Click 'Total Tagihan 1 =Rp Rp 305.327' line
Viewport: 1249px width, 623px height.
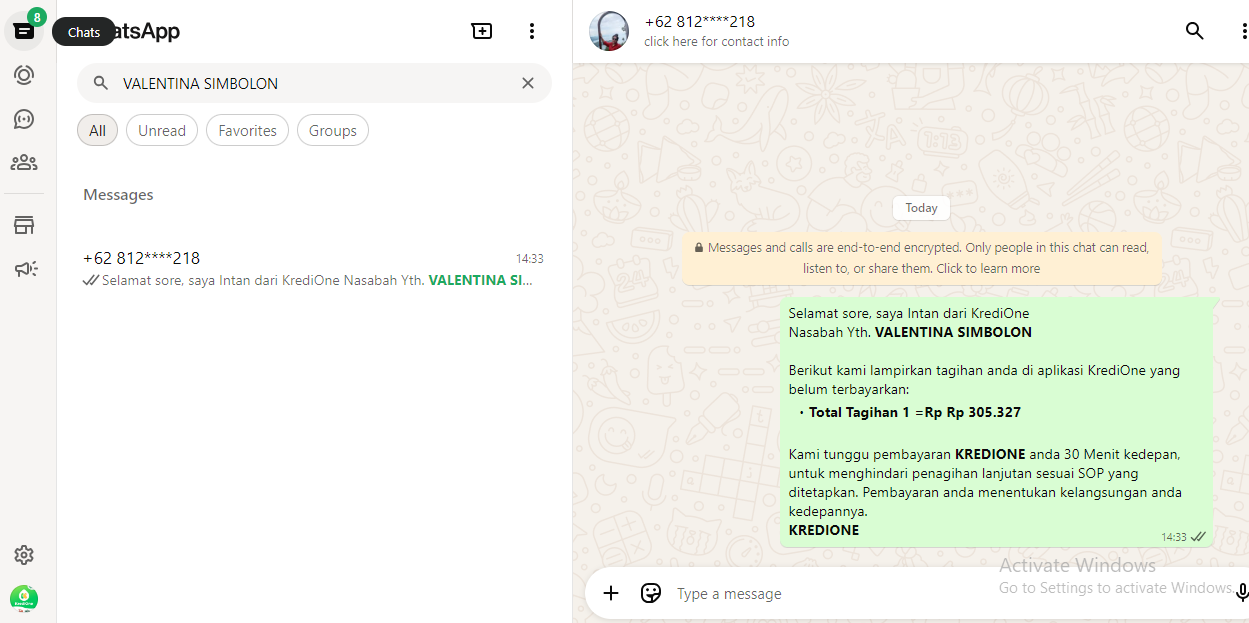coord(914,412)
